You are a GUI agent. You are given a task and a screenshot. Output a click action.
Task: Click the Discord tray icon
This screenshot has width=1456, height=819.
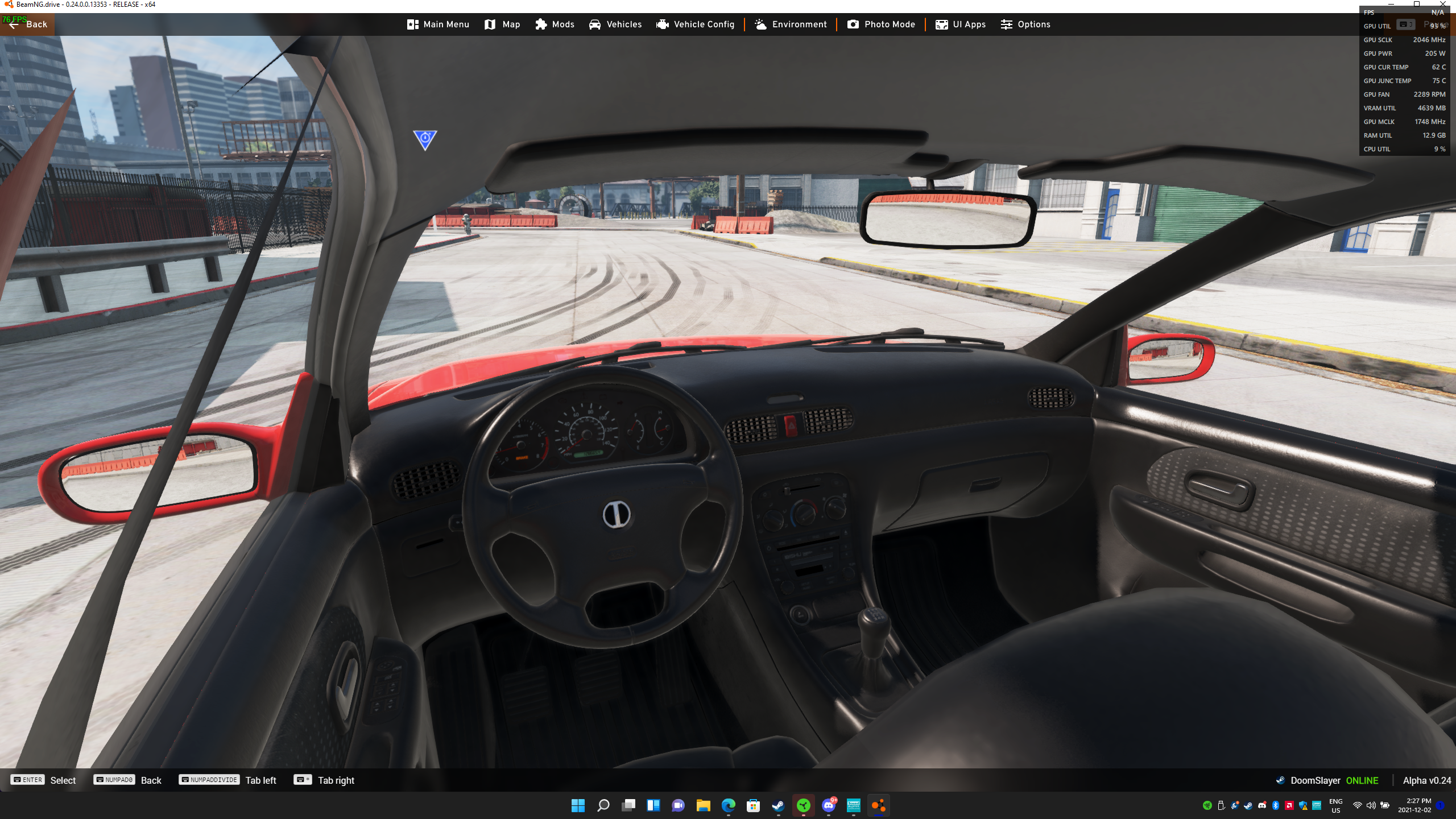pos(1262,805)
